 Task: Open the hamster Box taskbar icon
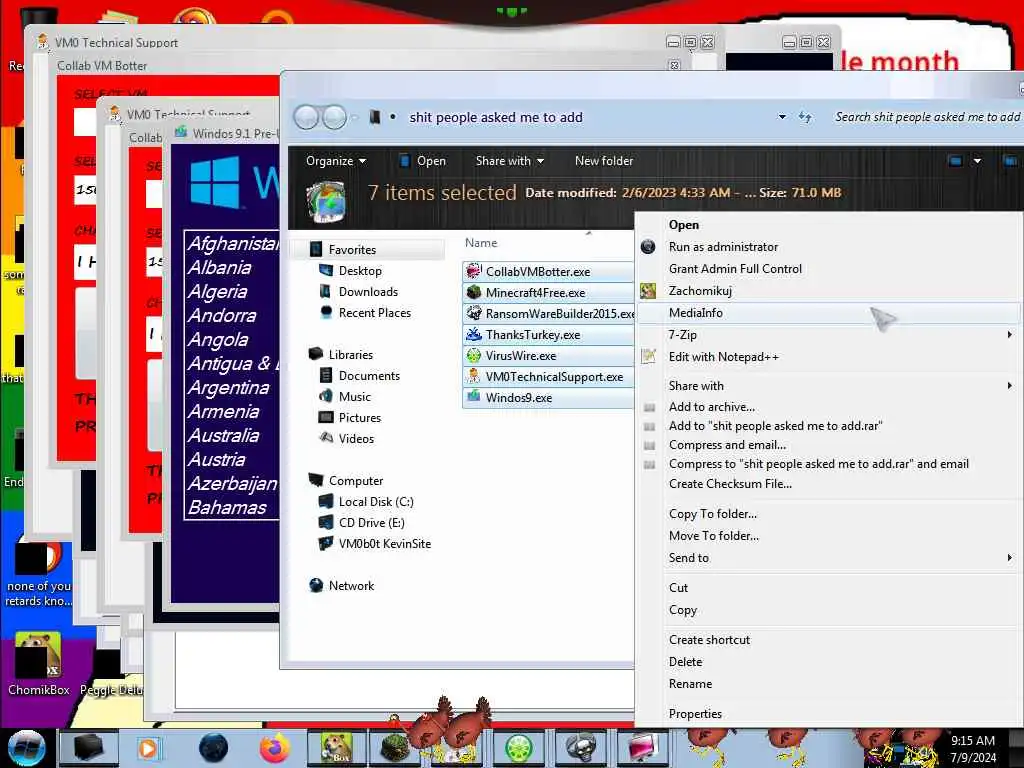click(x=337, y=748)
